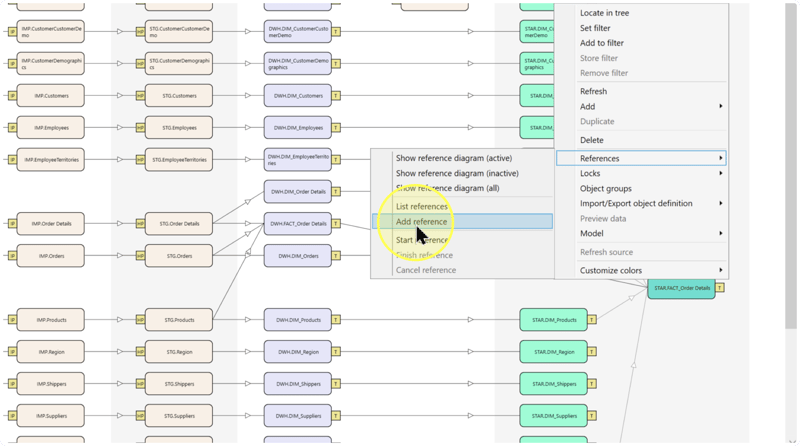Image resolution: width=800 pixels, height=446 pixels.
Task: Select Show reference diagram (active)
Action: pos(454,158)
